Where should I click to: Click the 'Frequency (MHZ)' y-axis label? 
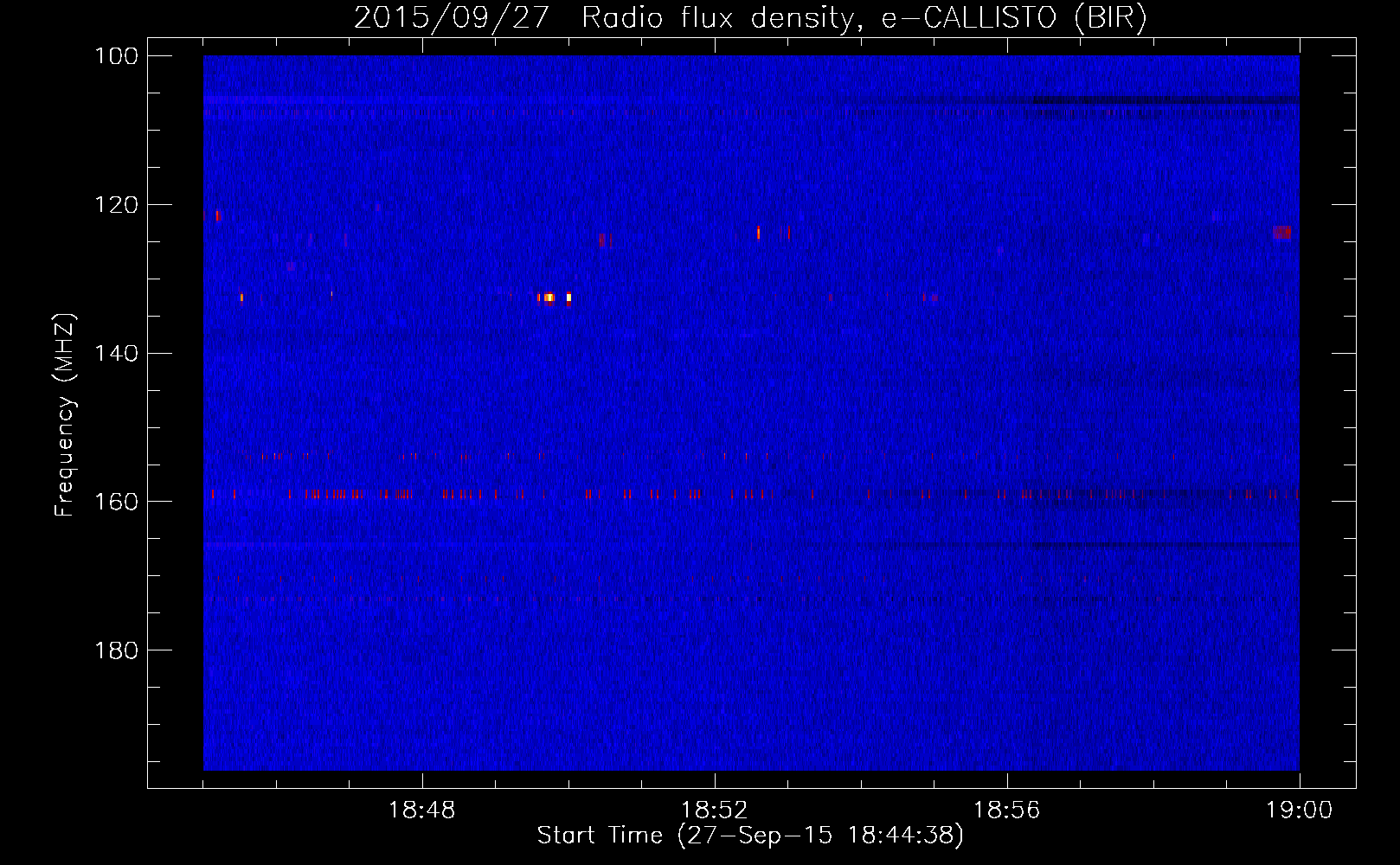[x=65, y=415]
